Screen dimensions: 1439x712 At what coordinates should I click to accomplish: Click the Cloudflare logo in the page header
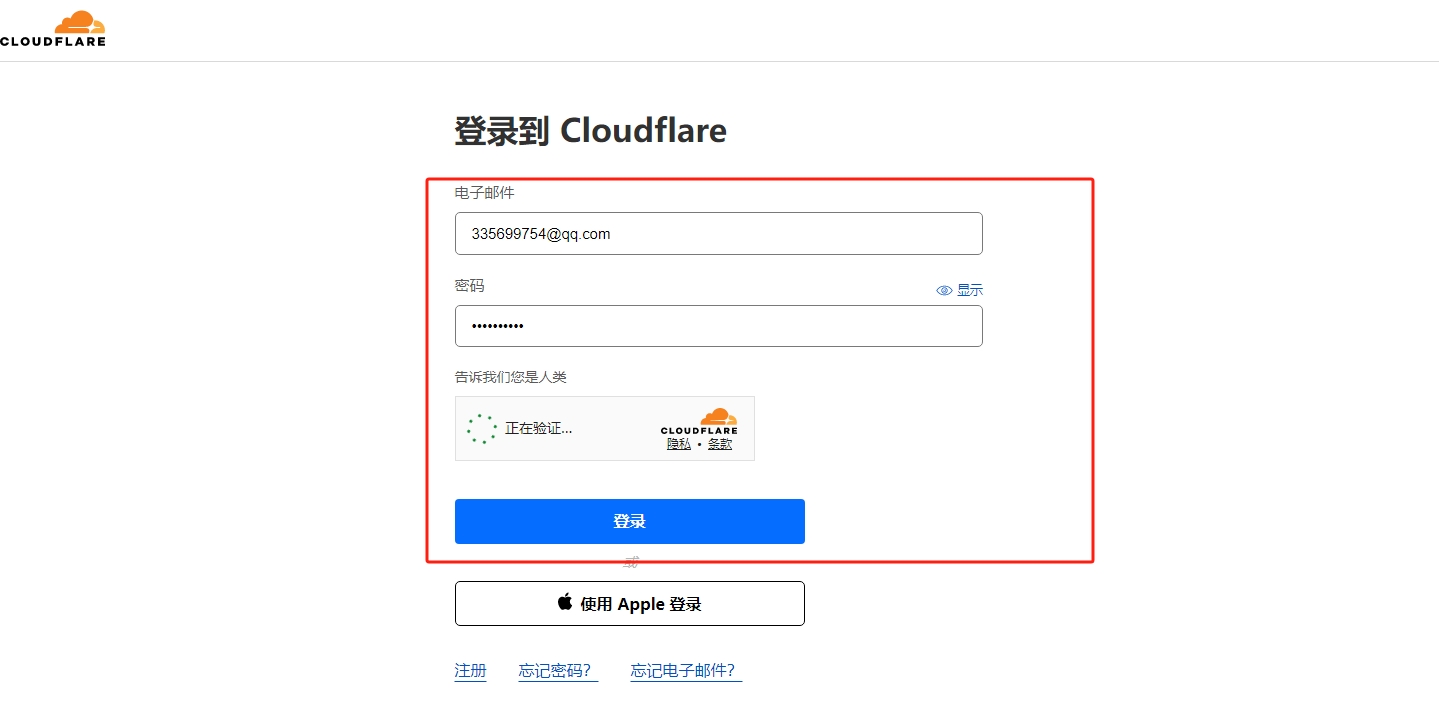(x=53, y=29)
